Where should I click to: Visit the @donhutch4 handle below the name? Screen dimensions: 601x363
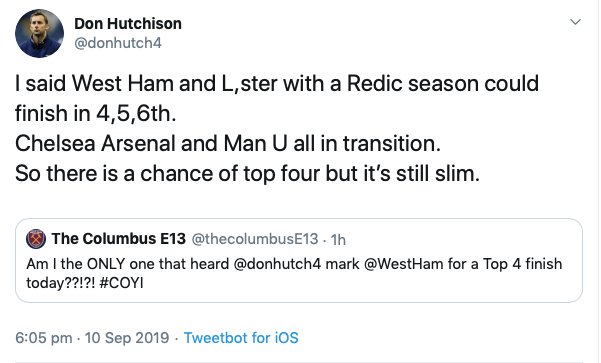[118, 43]
